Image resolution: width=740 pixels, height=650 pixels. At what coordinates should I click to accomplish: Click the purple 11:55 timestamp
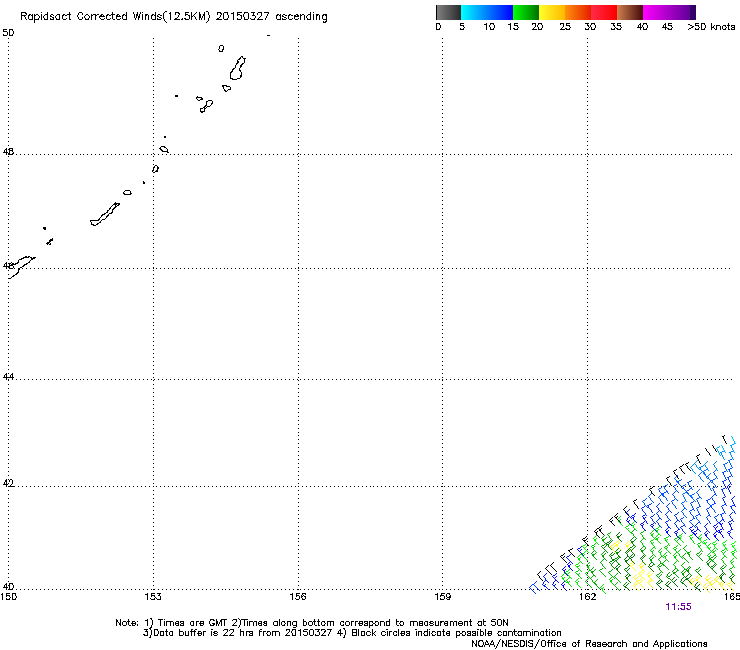[x=678, y=607]
